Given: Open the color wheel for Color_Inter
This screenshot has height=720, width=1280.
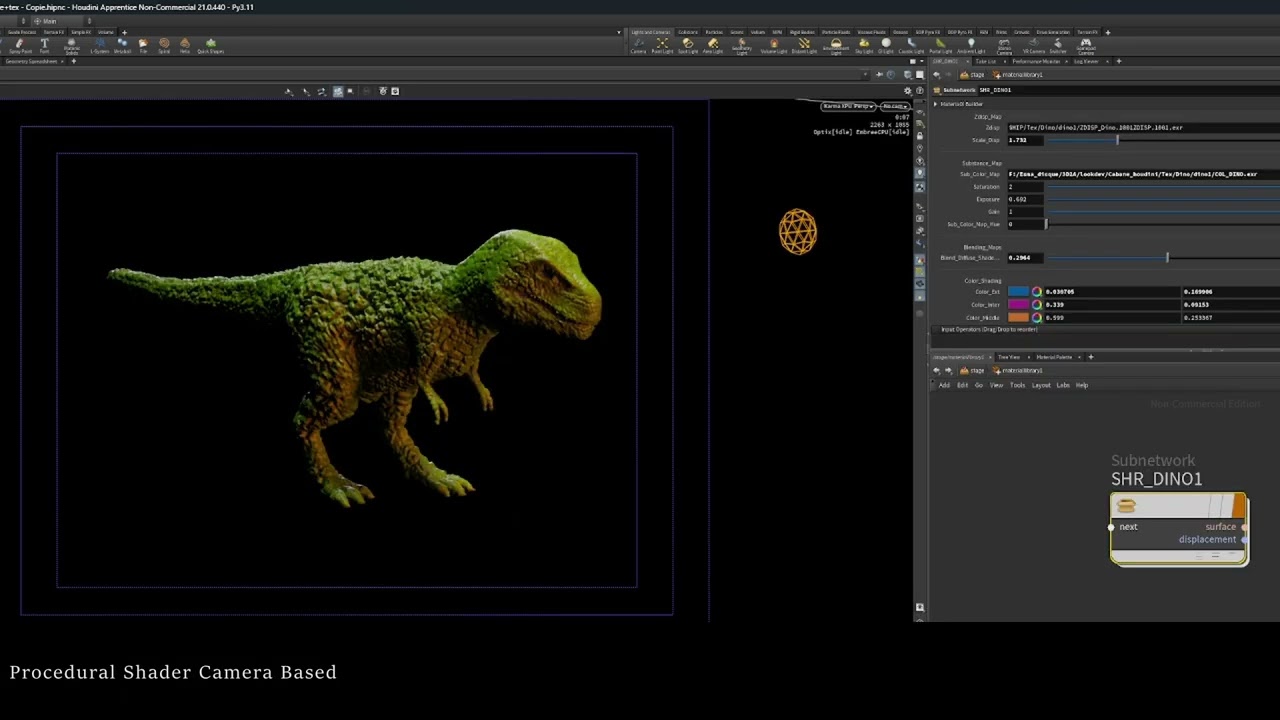Looking at the screenshot, I should (1036, 304).
